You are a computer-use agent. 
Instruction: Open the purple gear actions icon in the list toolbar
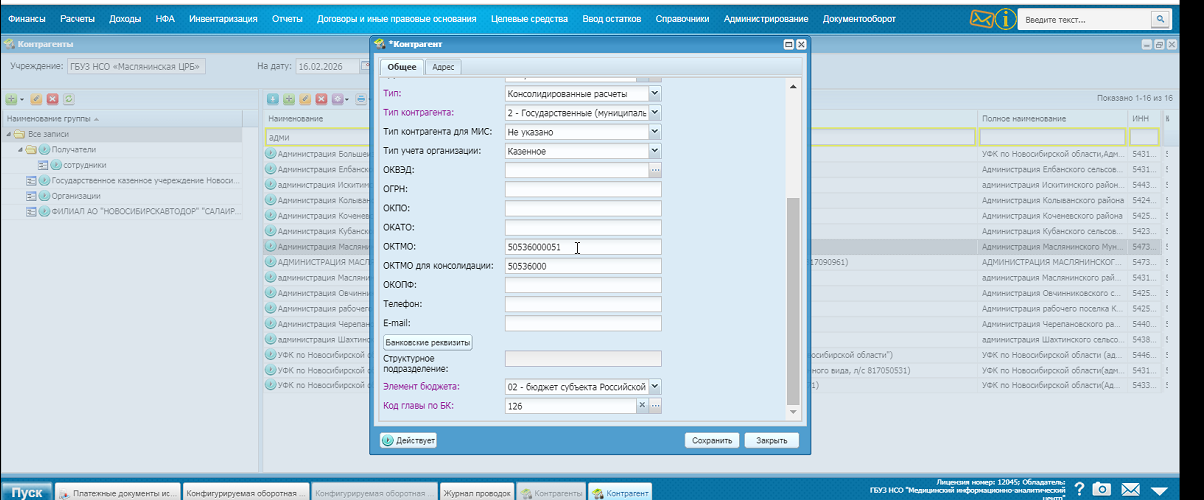coord(337,99)
